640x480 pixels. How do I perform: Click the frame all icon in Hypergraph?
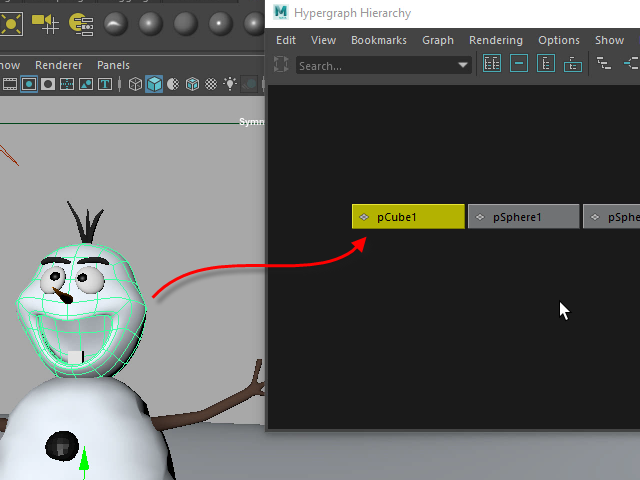pos(492,64)
